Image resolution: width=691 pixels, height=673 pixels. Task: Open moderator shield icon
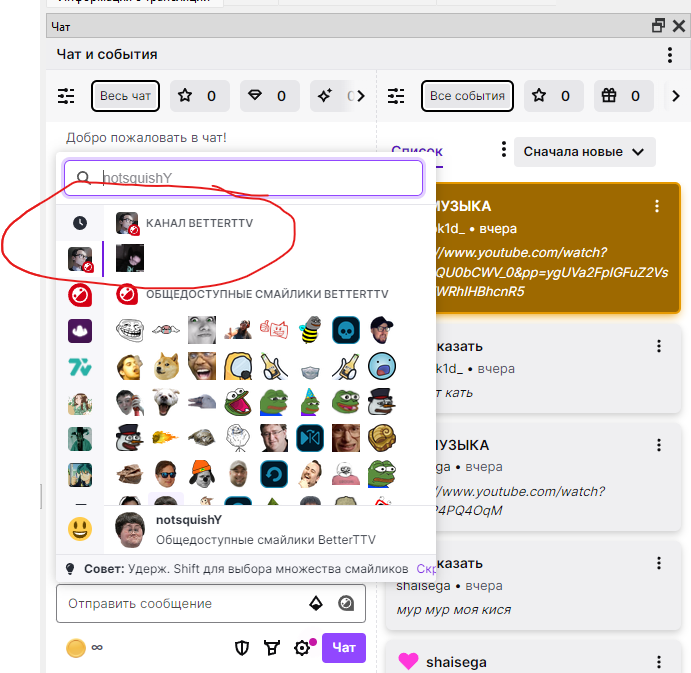[x=242, y=648]
